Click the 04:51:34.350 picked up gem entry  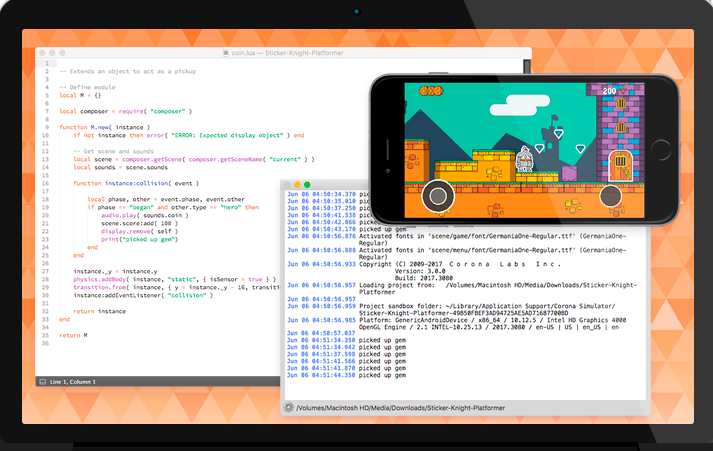click(x=346, y=340)
